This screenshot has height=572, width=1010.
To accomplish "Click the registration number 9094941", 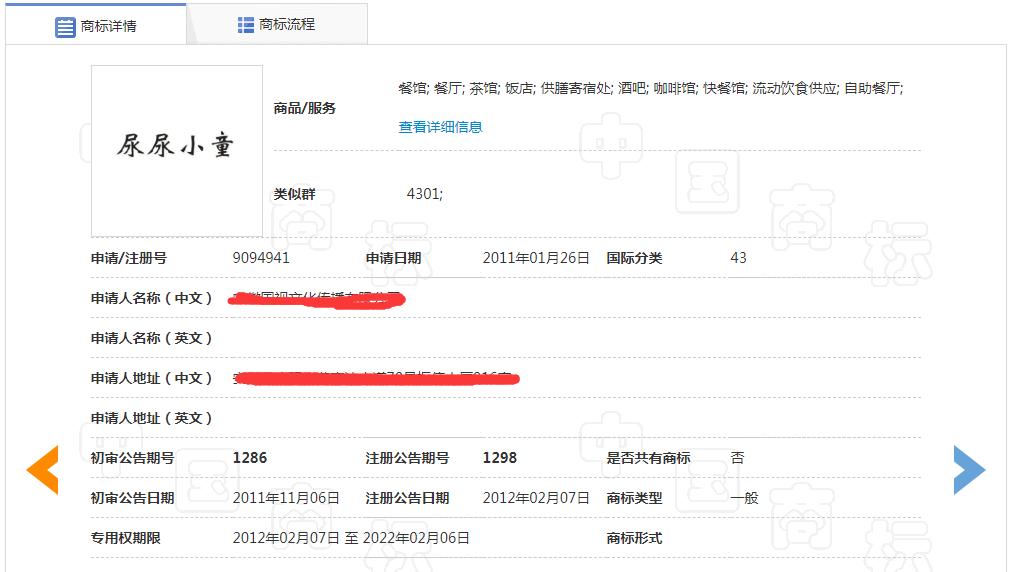I will click(x=261, y=258).
